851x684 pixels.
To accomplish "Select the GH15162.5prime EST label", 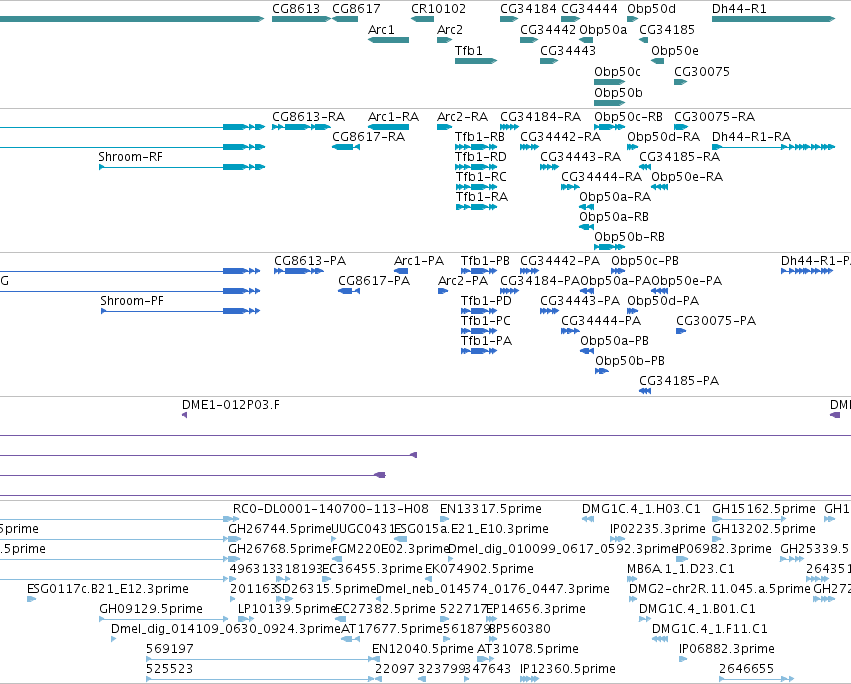I will coord(764,509).
